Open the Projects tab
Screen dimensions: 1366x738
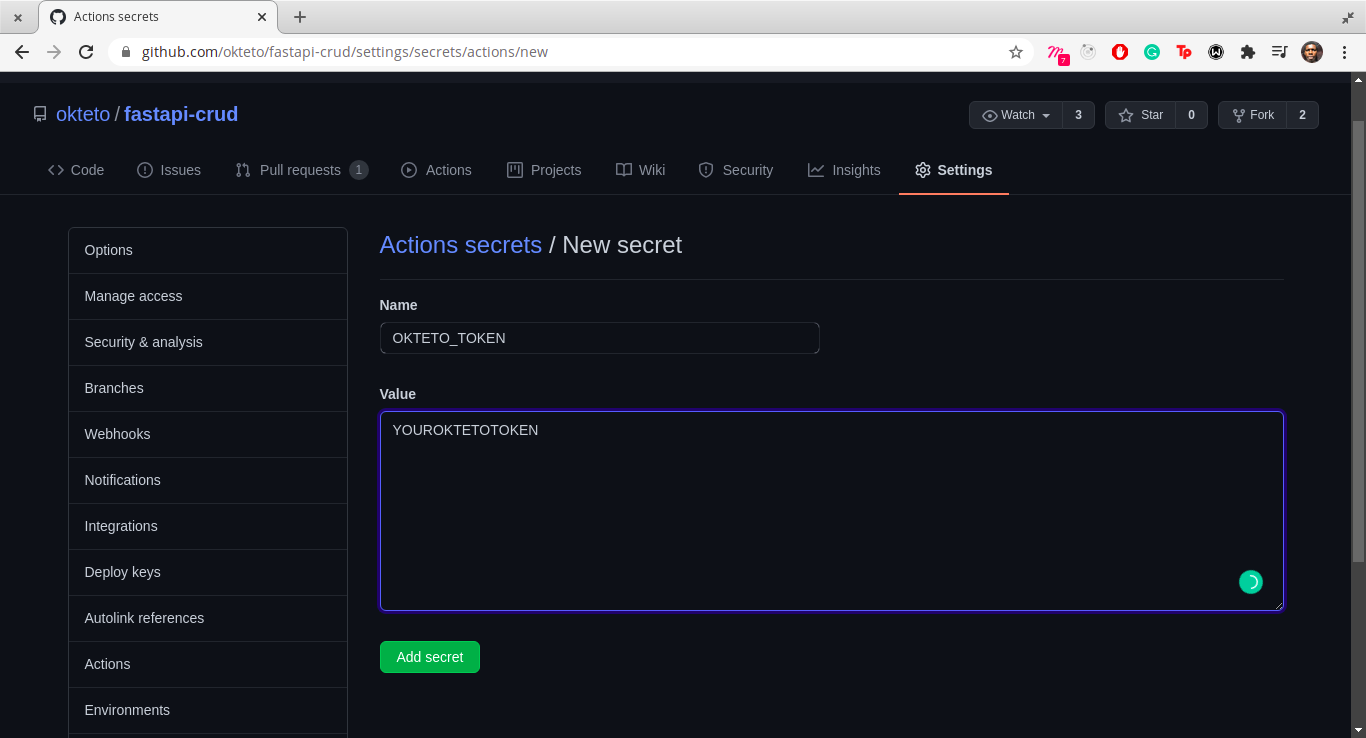[x=544, y=170]
